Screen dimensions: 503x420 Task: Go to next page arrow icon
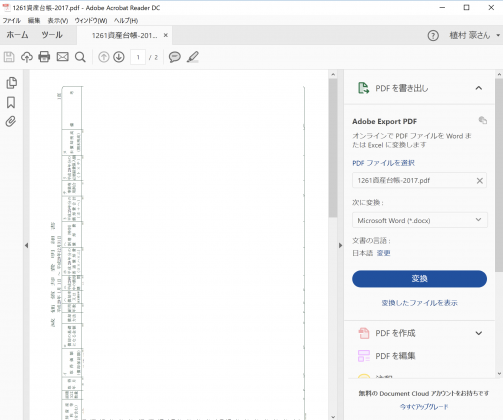pyautogui.click(x=119, y=57)
